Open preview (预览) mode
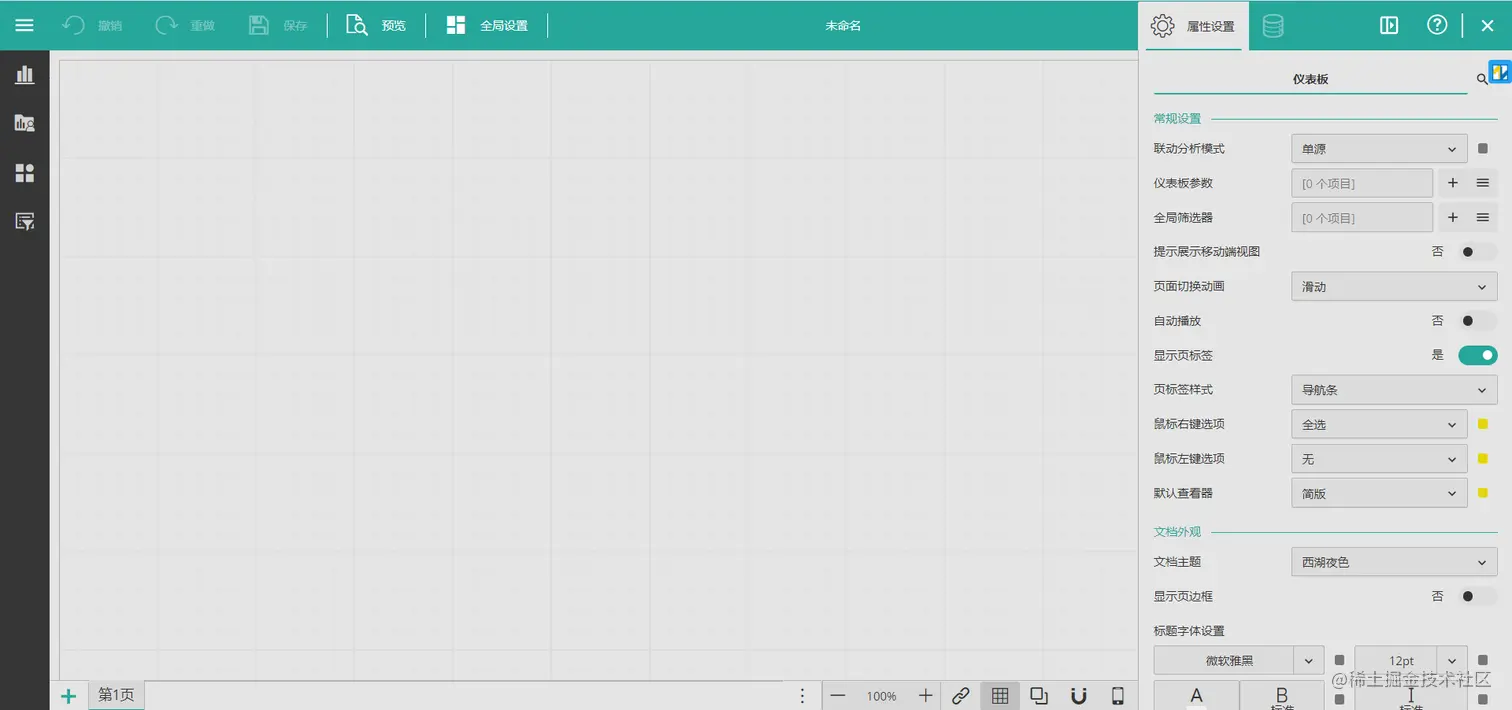The image size is (1512, 710). click(377, 25)
